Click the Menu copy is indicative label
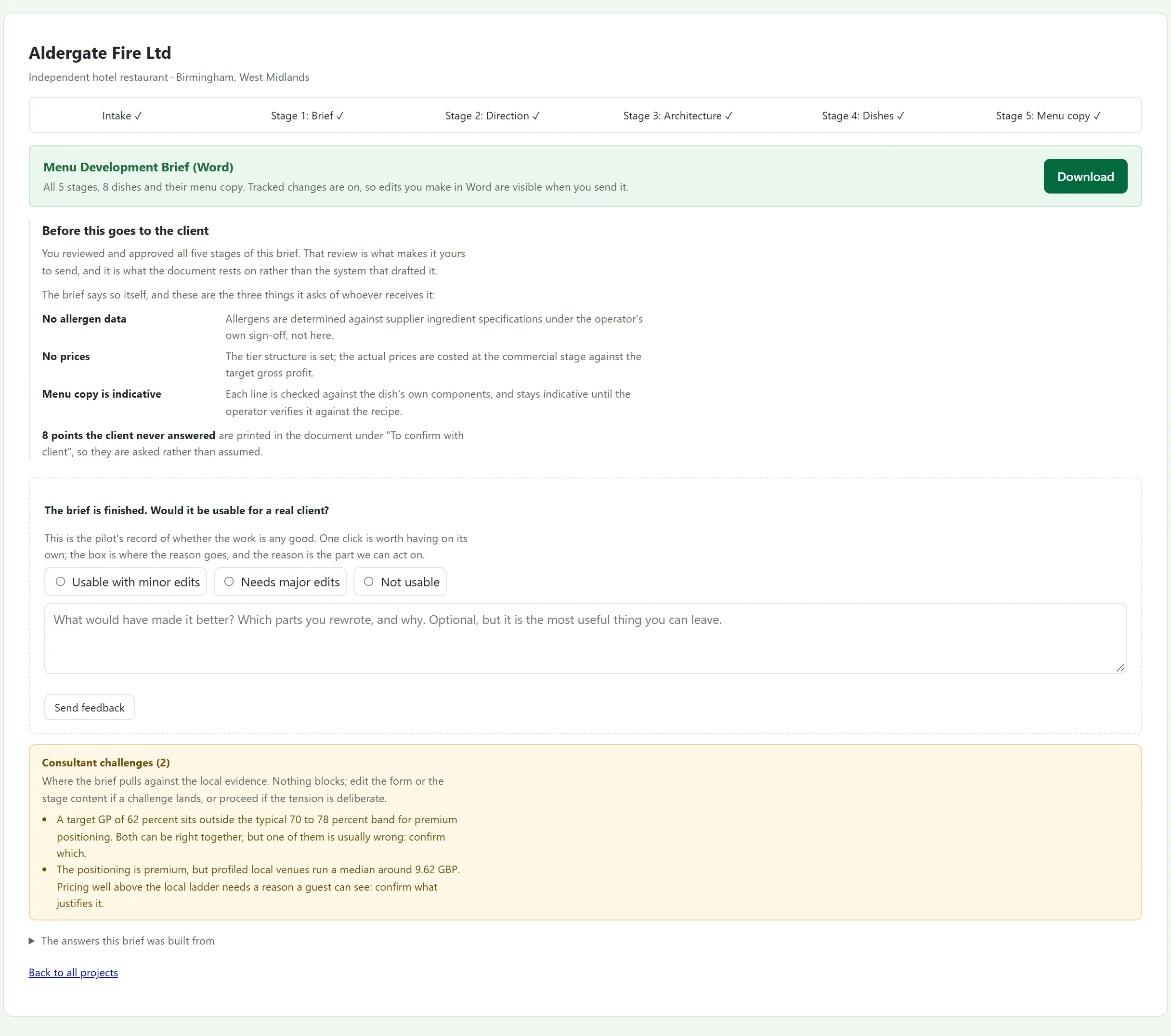This screenshot has width=1171, height=1036. click(102, 394)
